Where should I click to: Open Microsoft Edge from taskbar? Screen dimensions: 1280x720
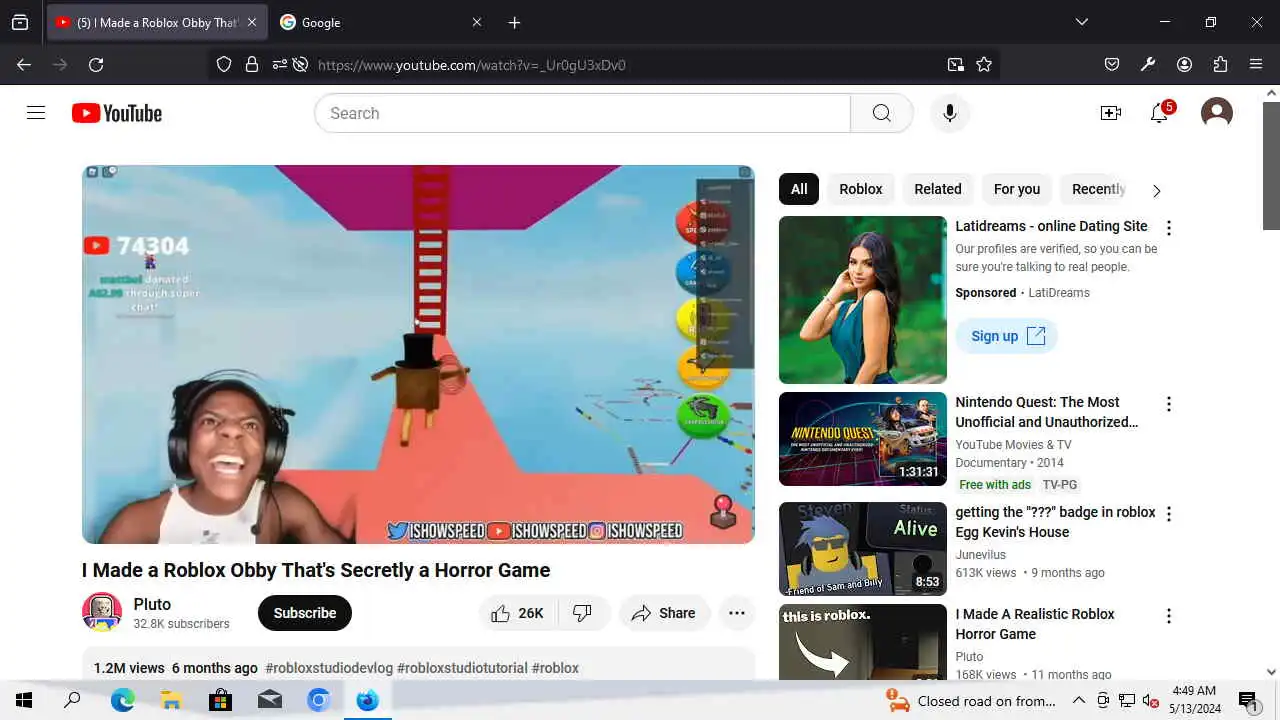[x=122, y=700]
